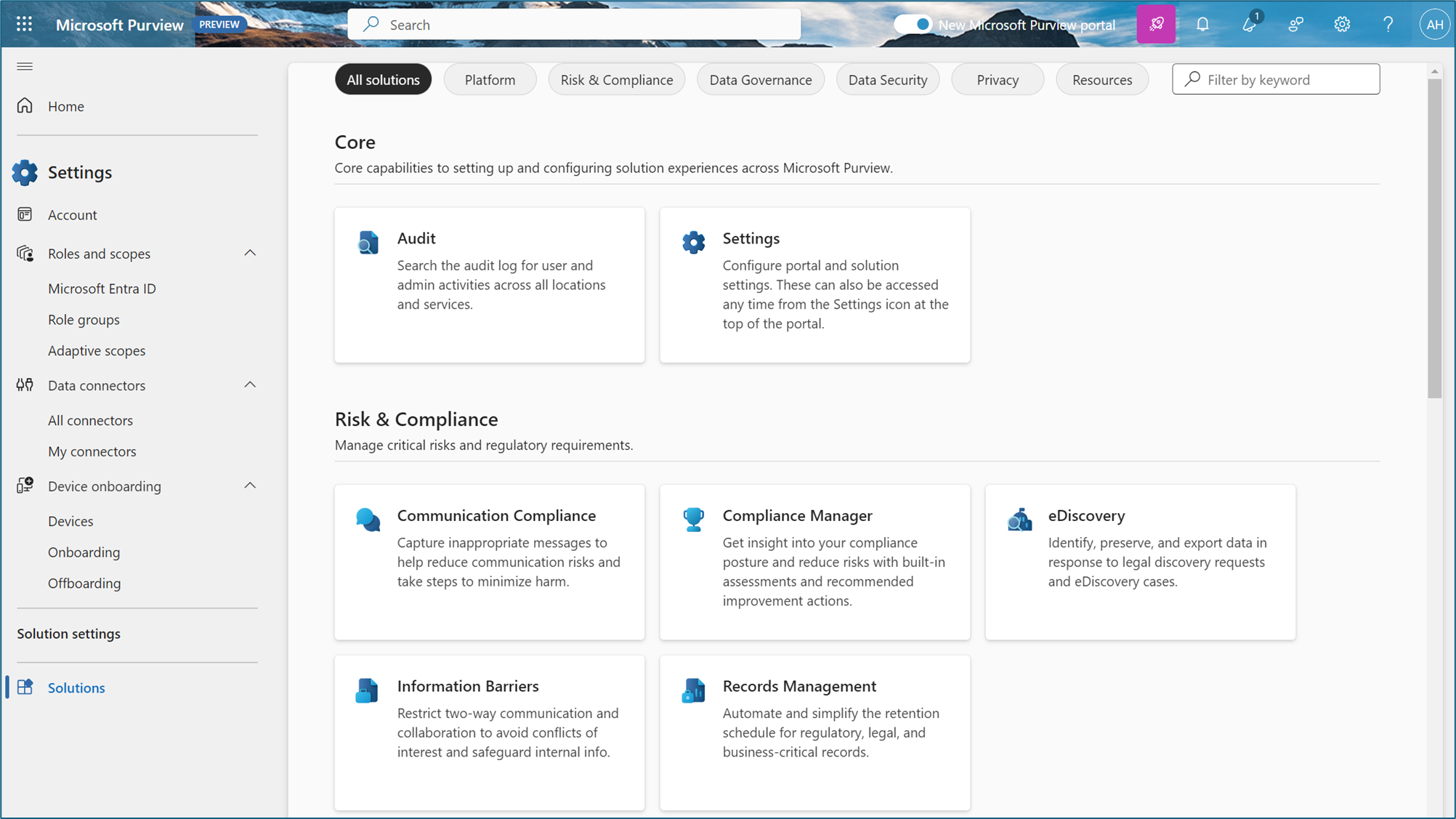The image size is (1456, 819).
Task: Collapse the Device onboarding section
Action: tap(250, 485)
